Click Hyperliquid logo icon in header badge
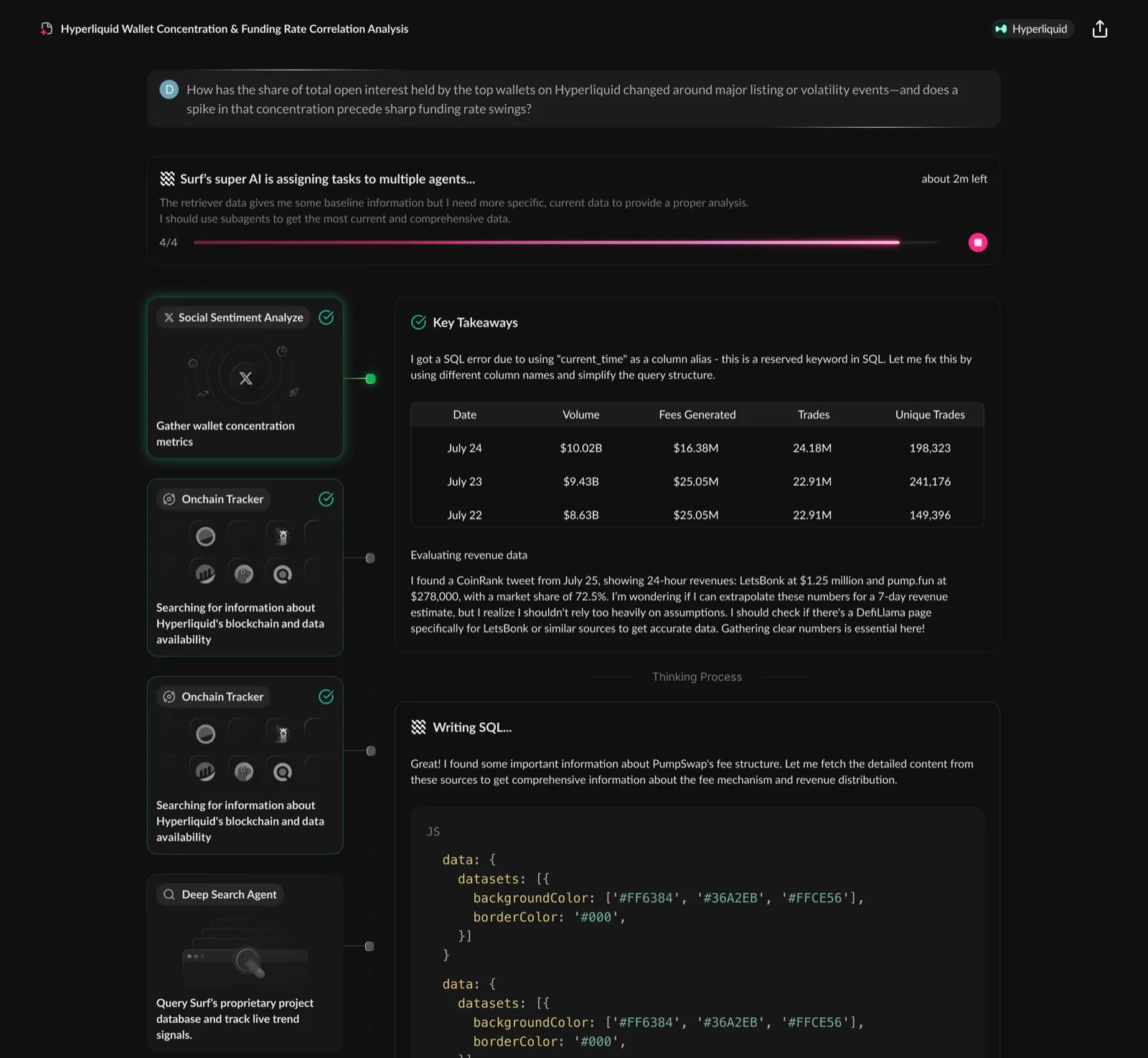 pos(1001,29)
